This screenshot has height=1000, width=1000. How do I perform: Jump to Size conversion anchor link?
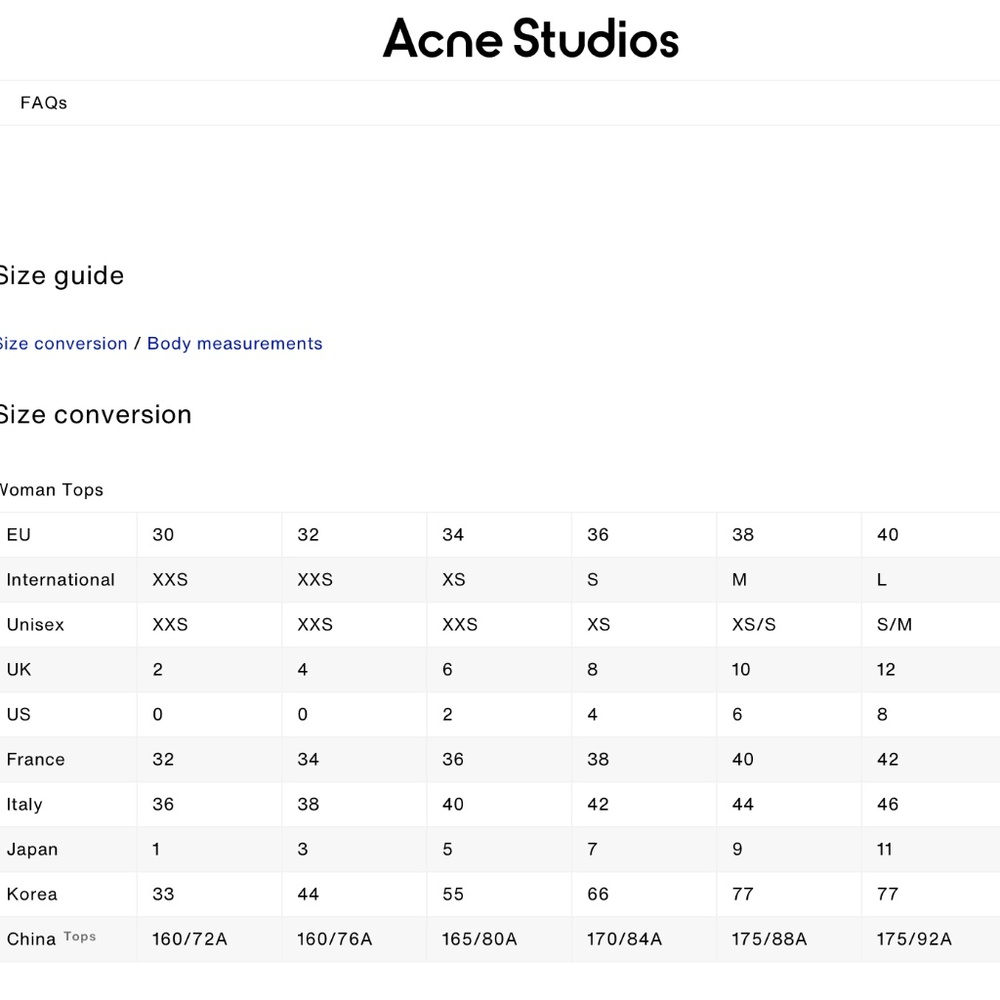coord(63,343)
